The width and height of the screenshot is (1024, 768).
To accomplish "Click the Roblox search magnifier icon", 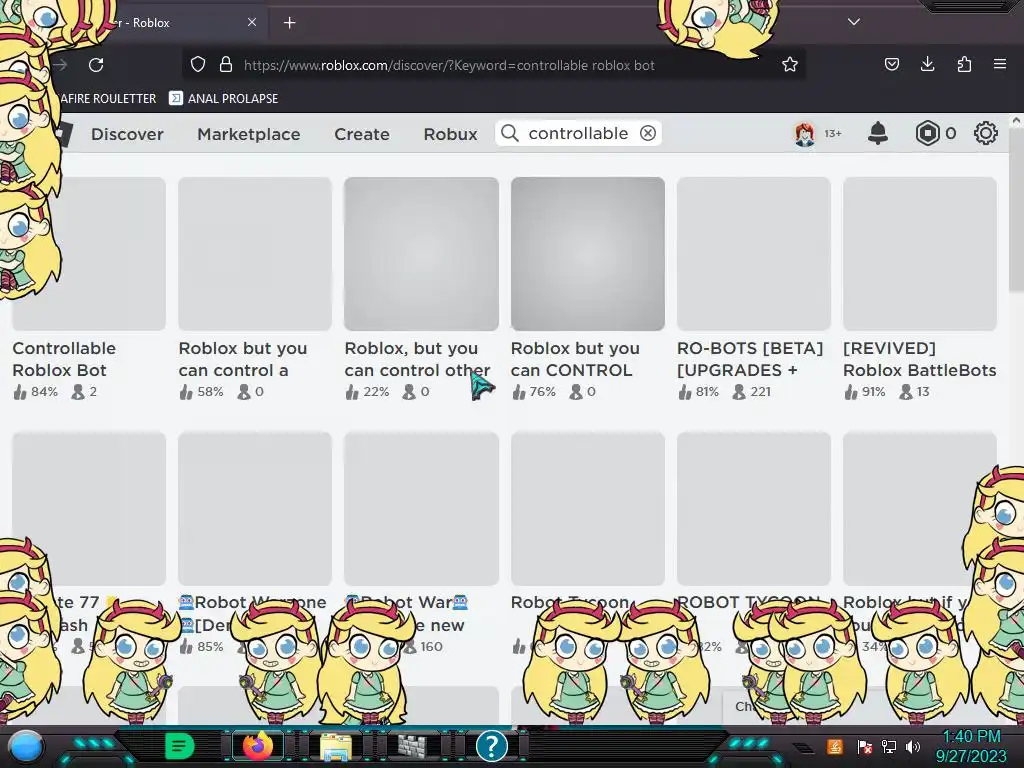I will 509,133.
